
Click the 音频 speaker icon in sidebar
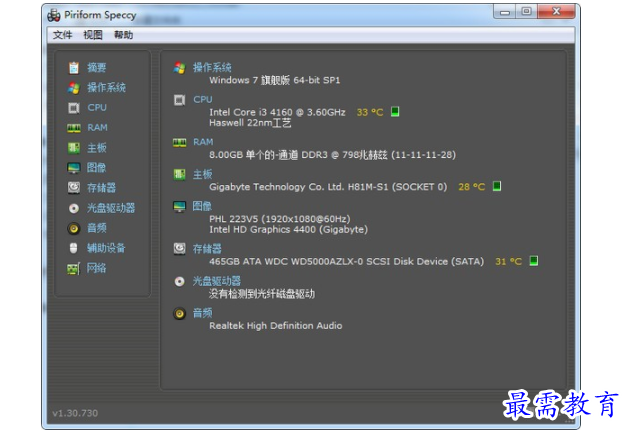tap(74, 228)
